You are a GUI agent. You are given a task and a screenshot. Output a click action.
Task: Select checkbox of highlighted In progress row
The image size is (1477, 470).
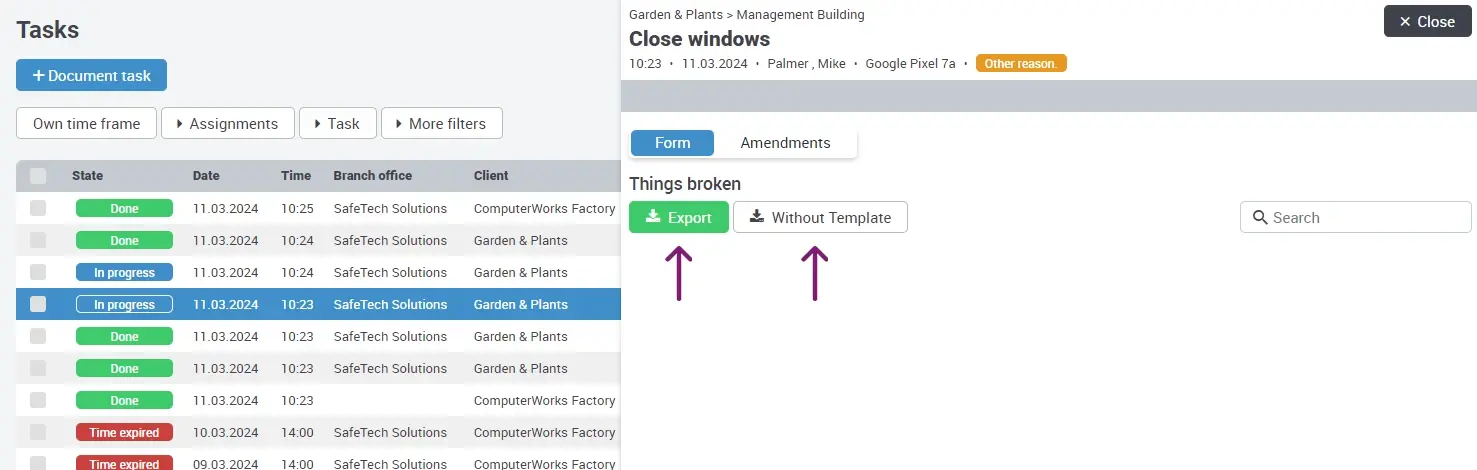click(x=38, y=305)
